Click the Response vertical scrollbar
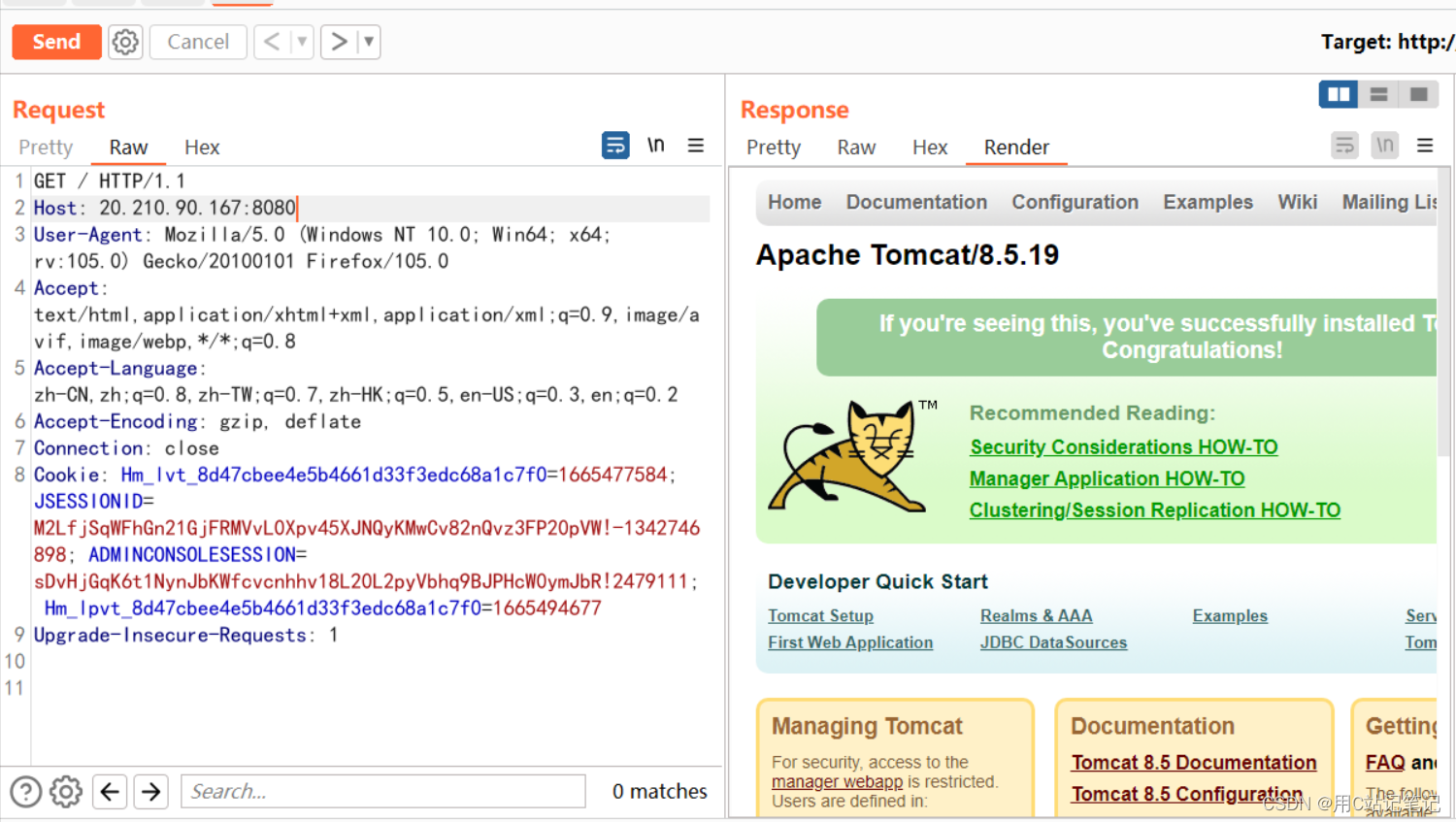The image size is (1456, 822). (1444, 311)
